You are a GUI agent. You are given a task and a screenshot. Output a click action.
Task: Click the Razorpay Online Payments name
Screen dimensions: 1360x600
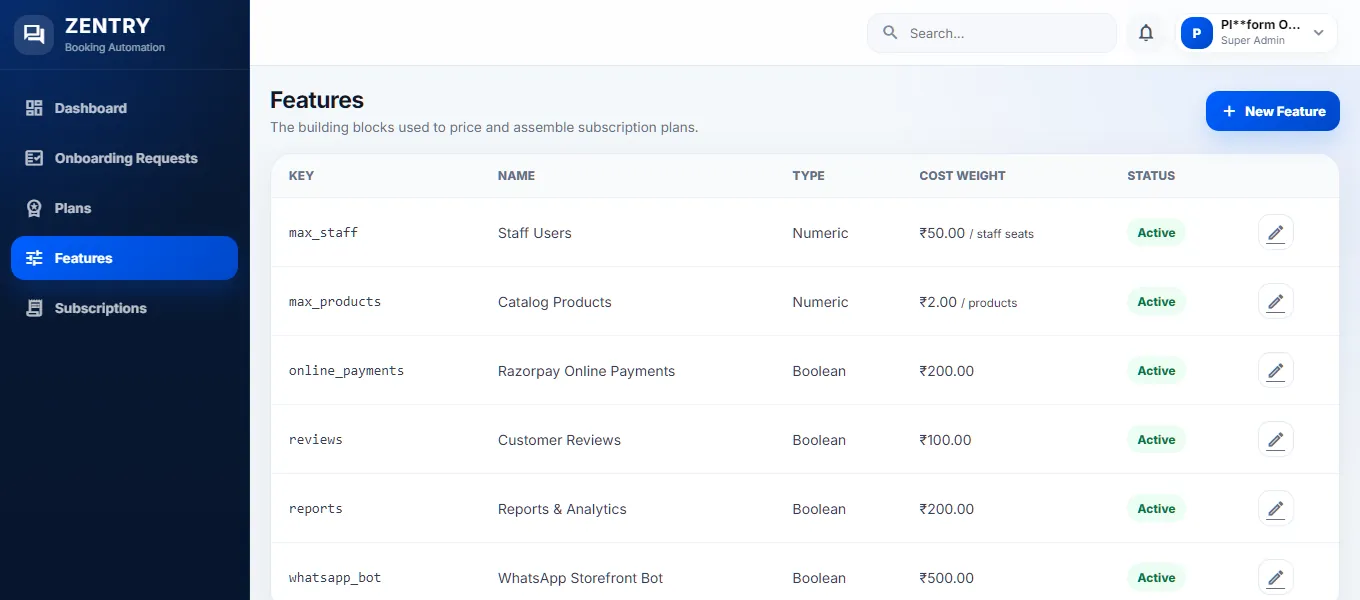coord(586,371)
